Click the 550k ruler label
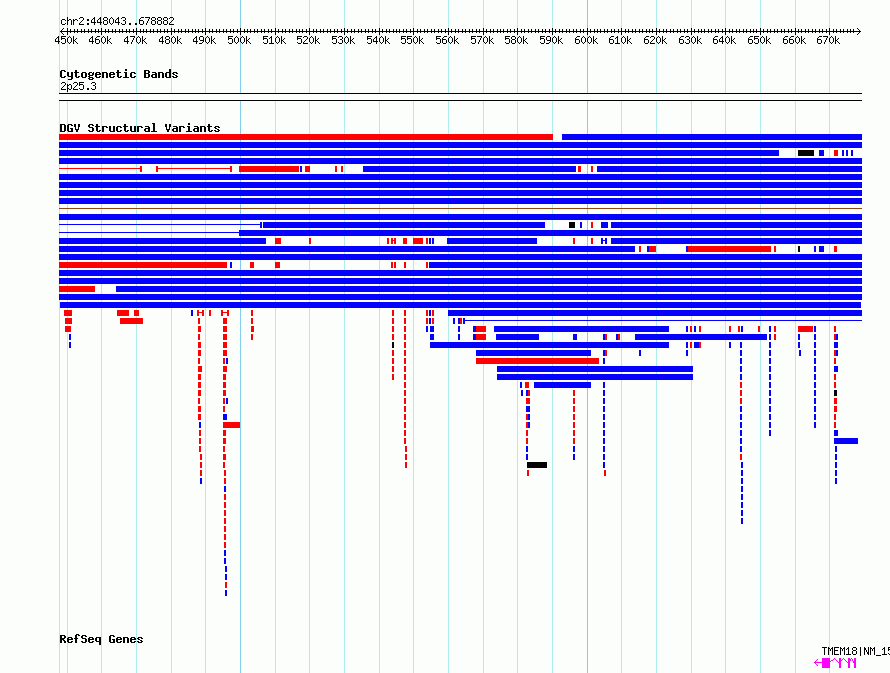 pos(412,40)
